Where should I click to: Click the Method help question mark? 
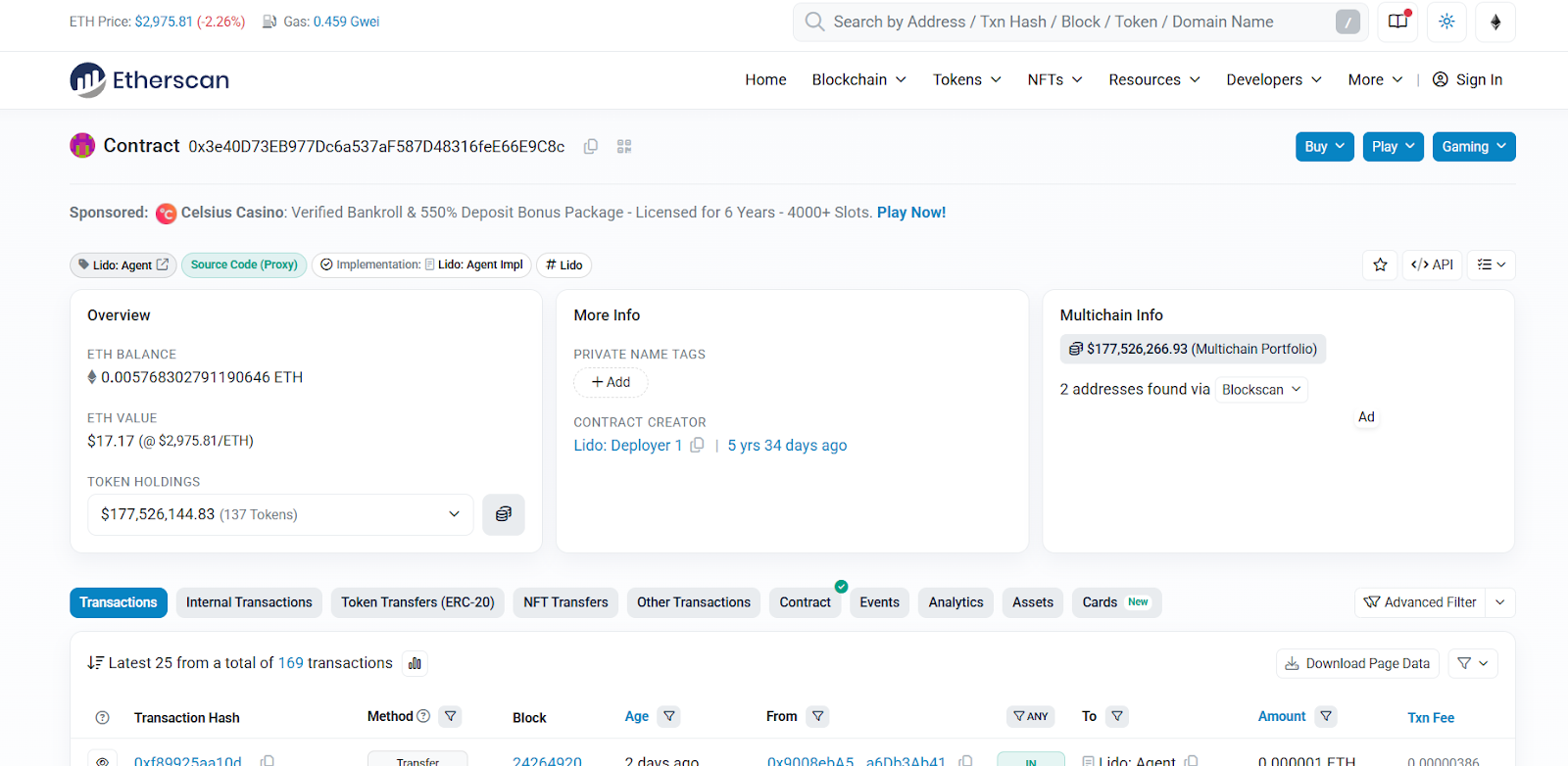tap(423, 716)
